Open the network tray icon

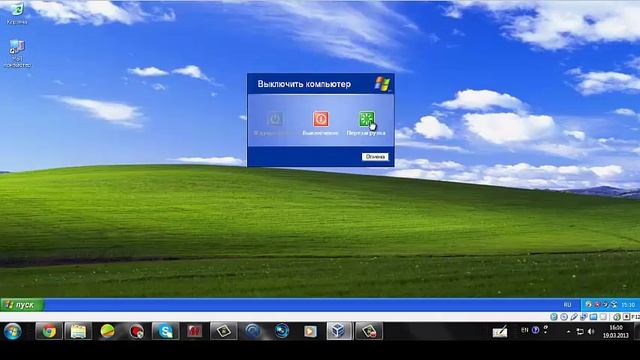click(x=580, y=332)
